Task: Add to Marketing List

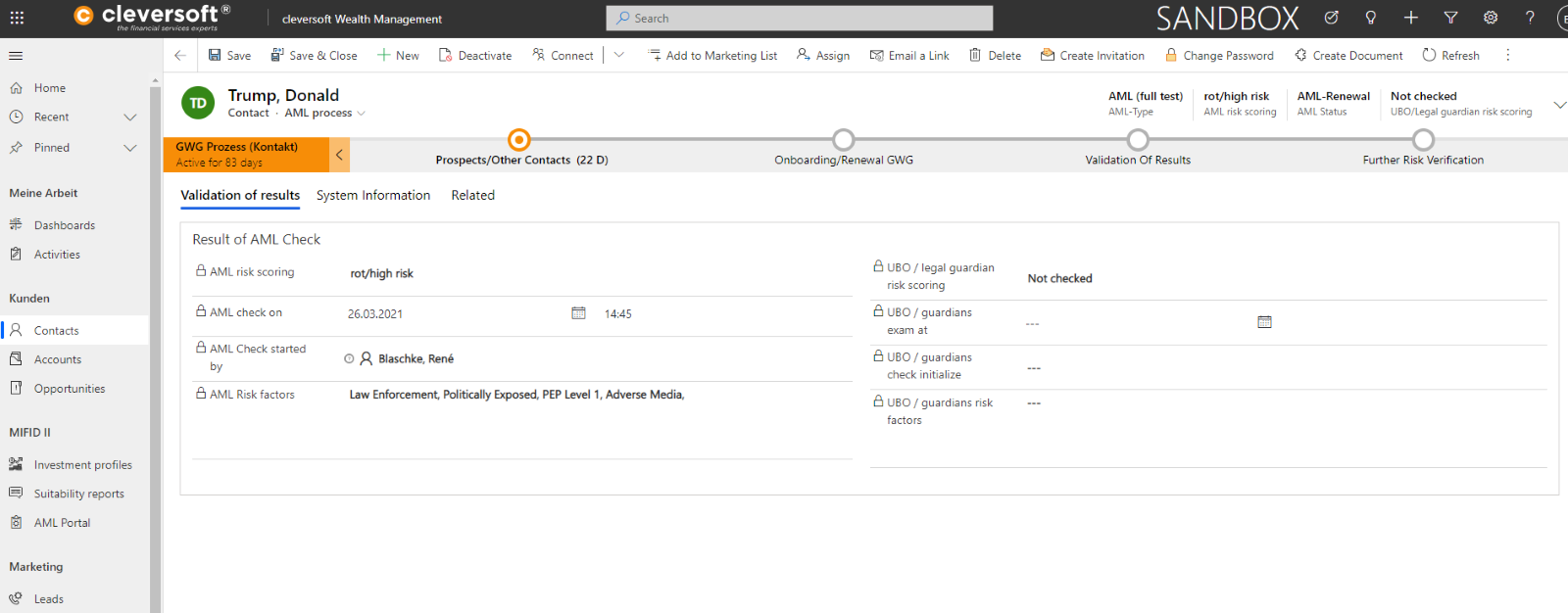Action: tap(712, 56)
